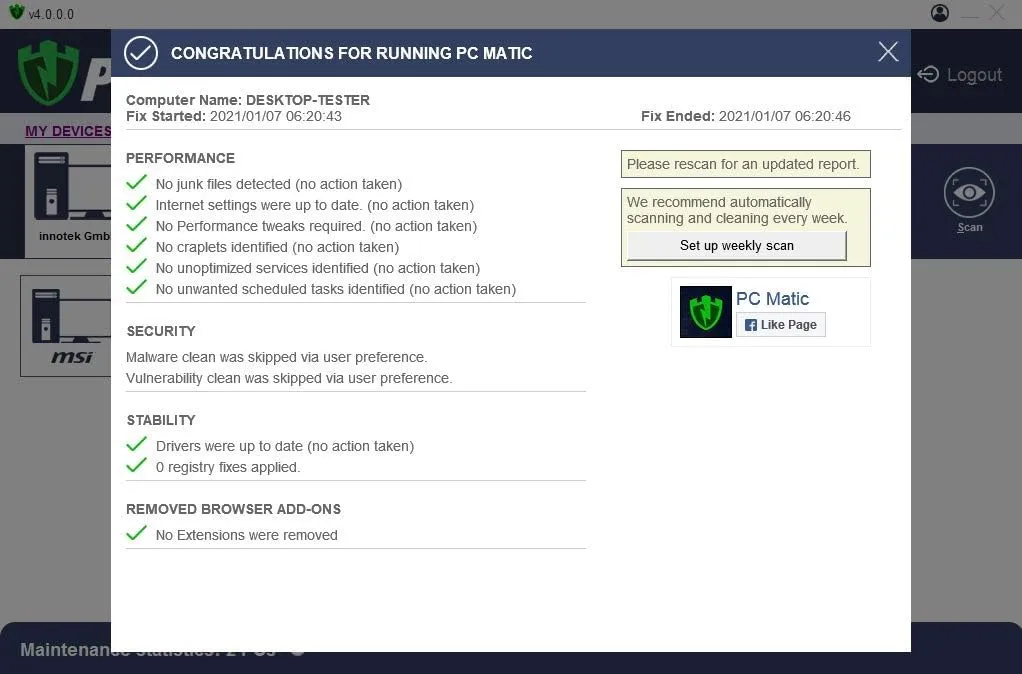Click the STABILITY section heading

pyautogui.click(x=161, y=420)
